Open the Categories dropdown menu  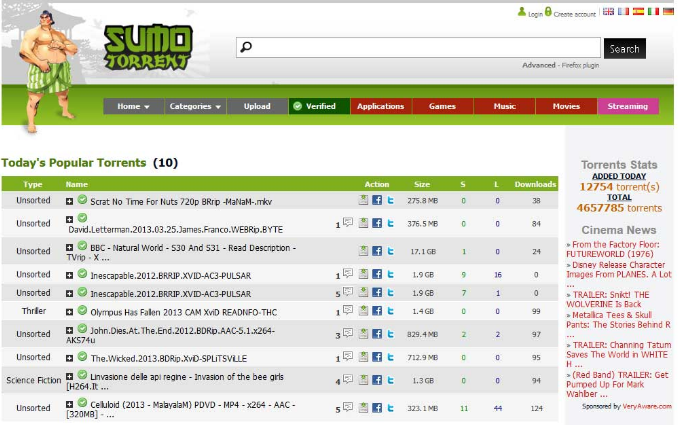pos(195,106)
